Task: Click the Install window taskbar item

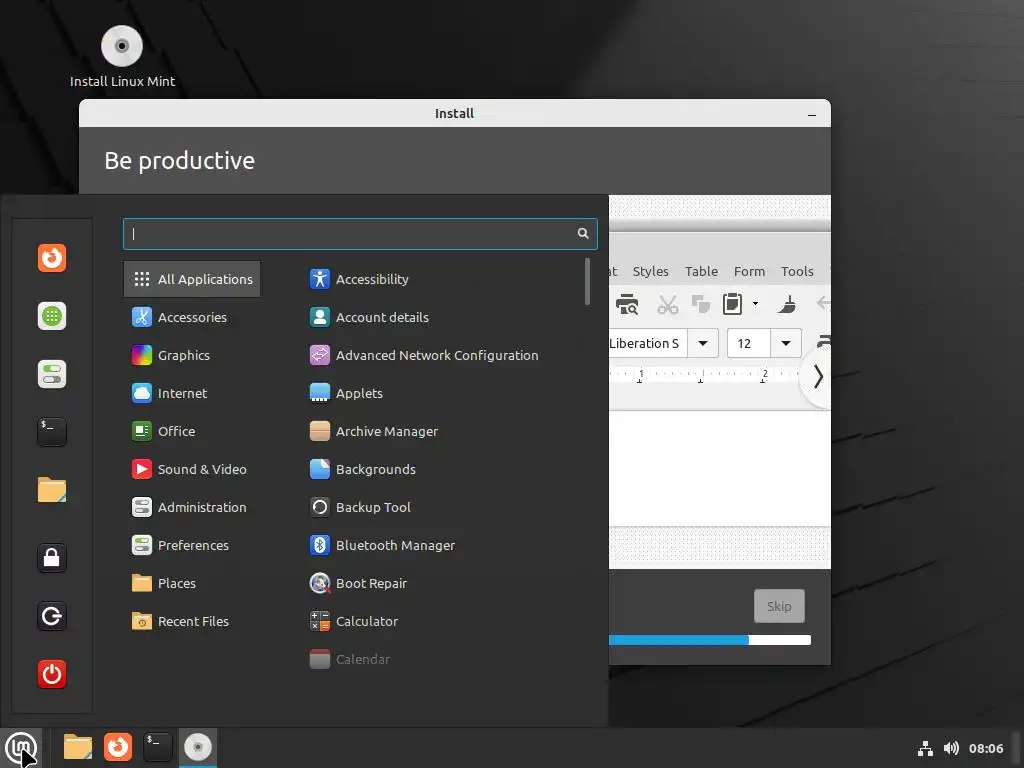Action: pyautogui.click(x=198, y=747)
